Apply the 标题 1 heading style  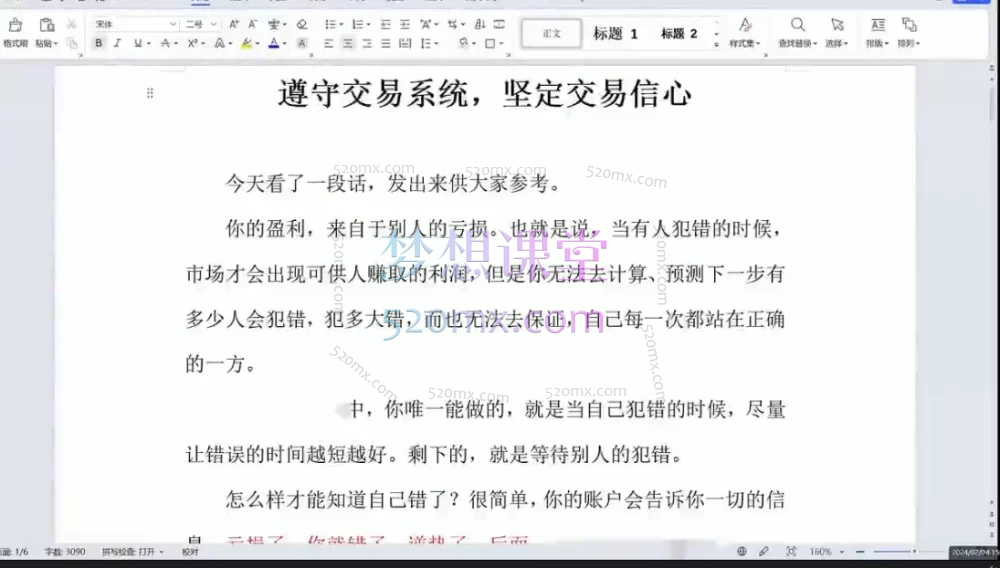click(615, 33)
